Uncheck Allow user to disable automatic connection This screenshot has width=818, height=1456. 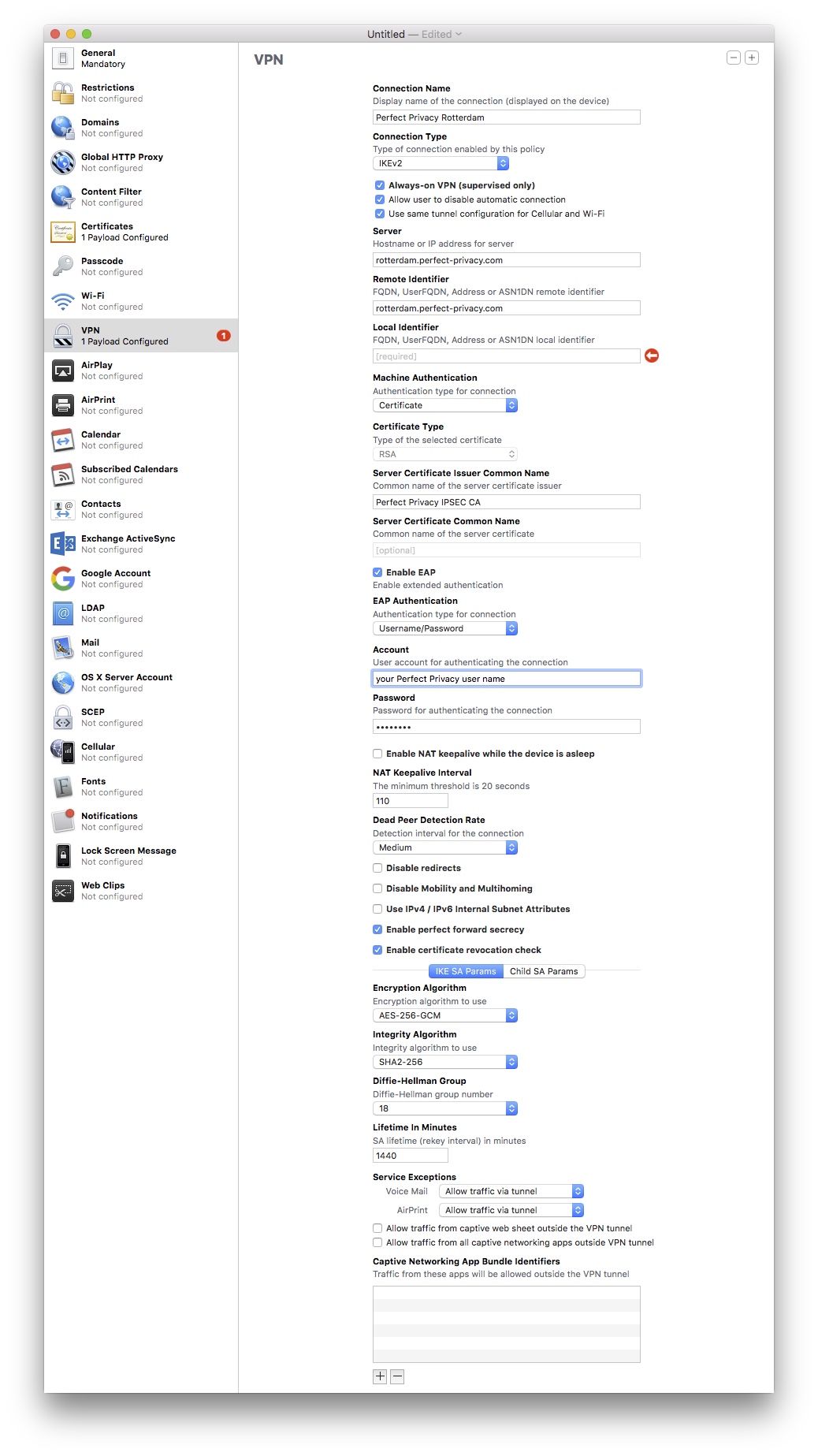(380, 199)
